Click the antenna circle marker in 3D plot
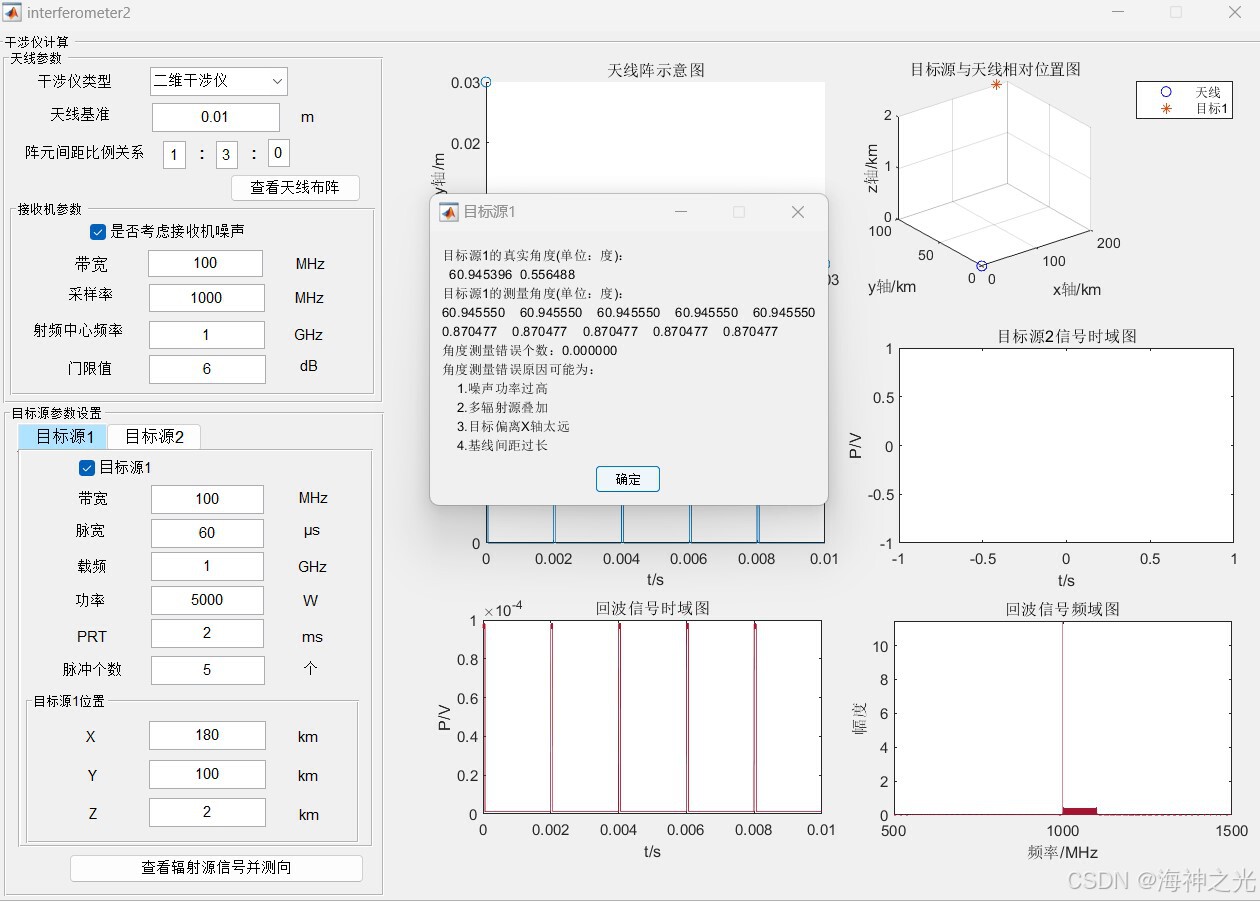This screenshot has width=1260, height=902. click(982, 266)
